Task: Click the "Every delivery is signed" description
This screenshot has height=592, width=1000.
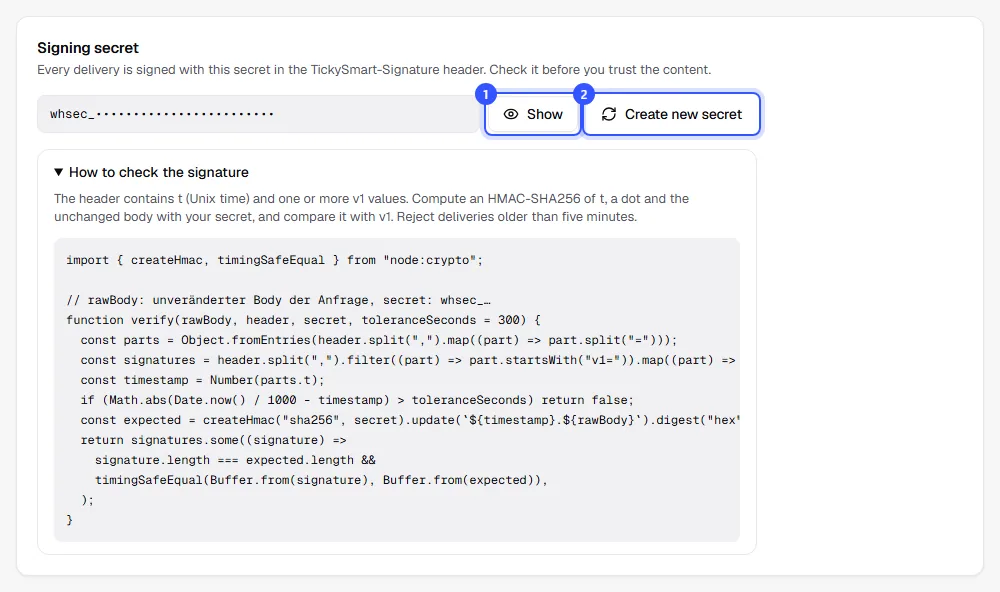Action: point(374,70)
